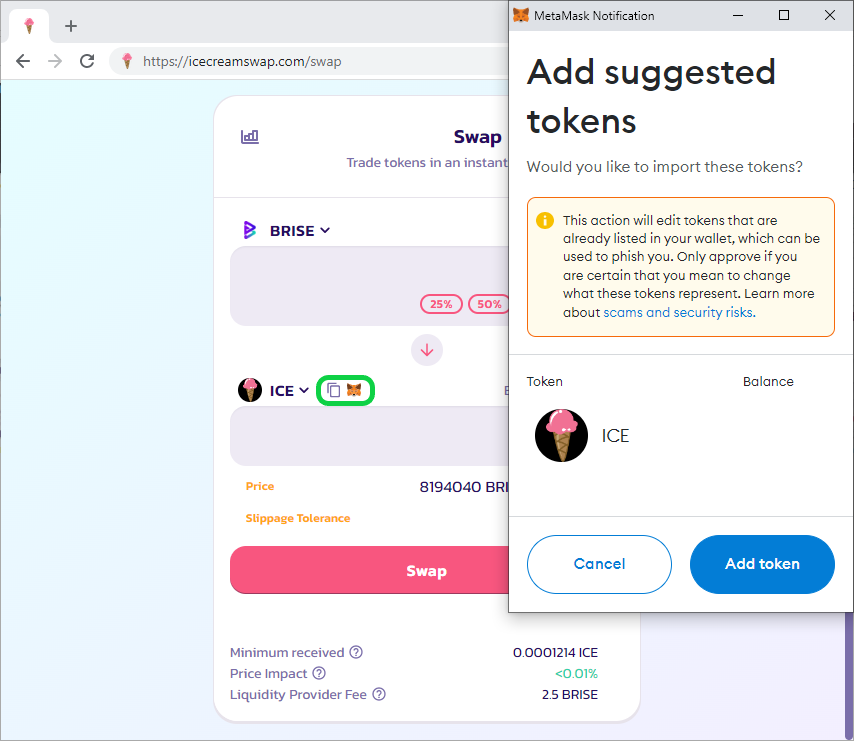The image size is (854, 741).
Task: Click the BRISE amount input field
Action: pos(369,286)
